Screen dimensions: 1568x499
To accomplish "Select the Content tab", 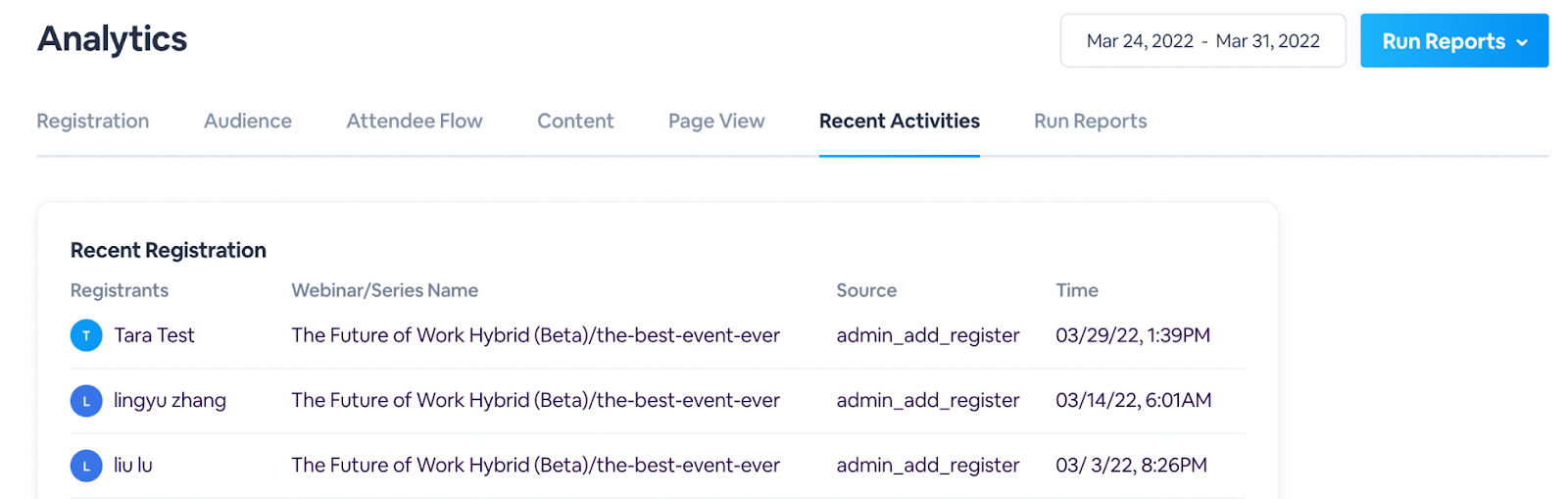I will pos(575,121).
